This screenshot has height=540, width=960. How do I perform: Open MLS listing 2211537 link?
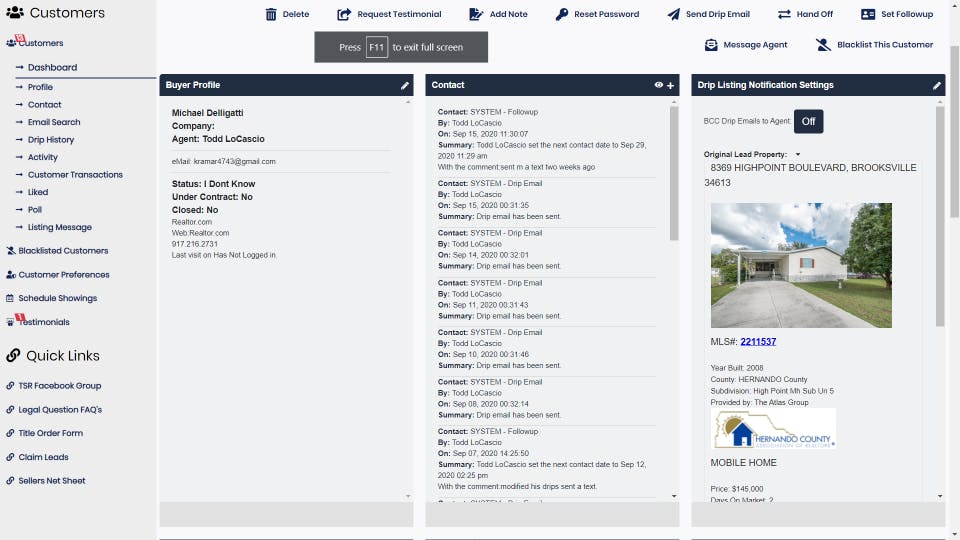[758, 342]
